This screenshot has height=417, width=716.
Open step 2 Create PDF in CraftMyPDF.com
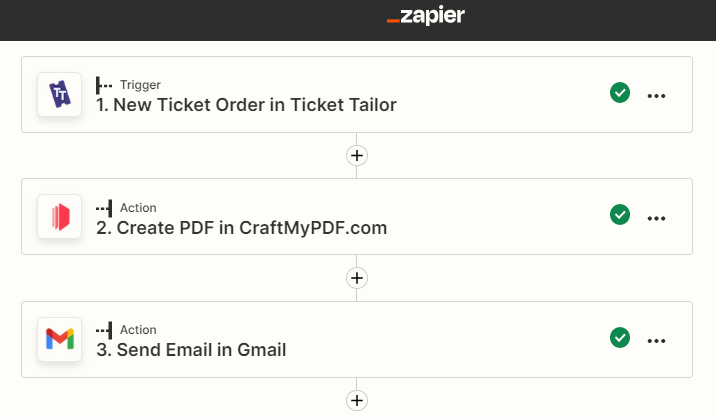(x=242, y=227)
